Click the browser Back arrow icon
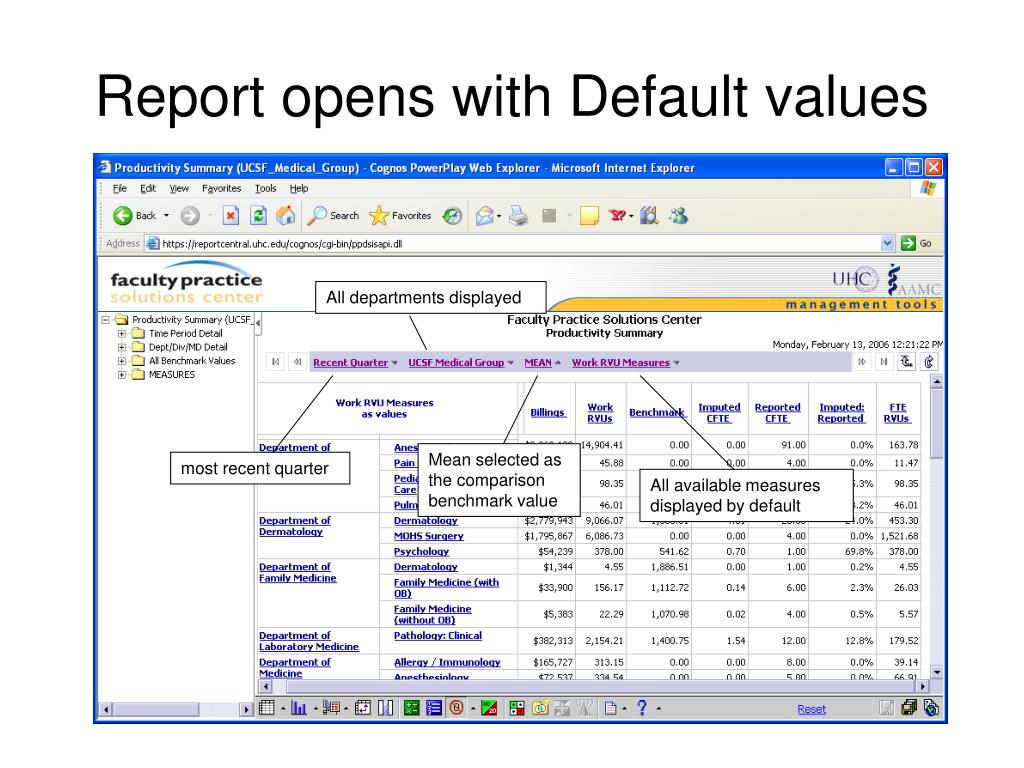1024x768 pixels. pos(122,216)
